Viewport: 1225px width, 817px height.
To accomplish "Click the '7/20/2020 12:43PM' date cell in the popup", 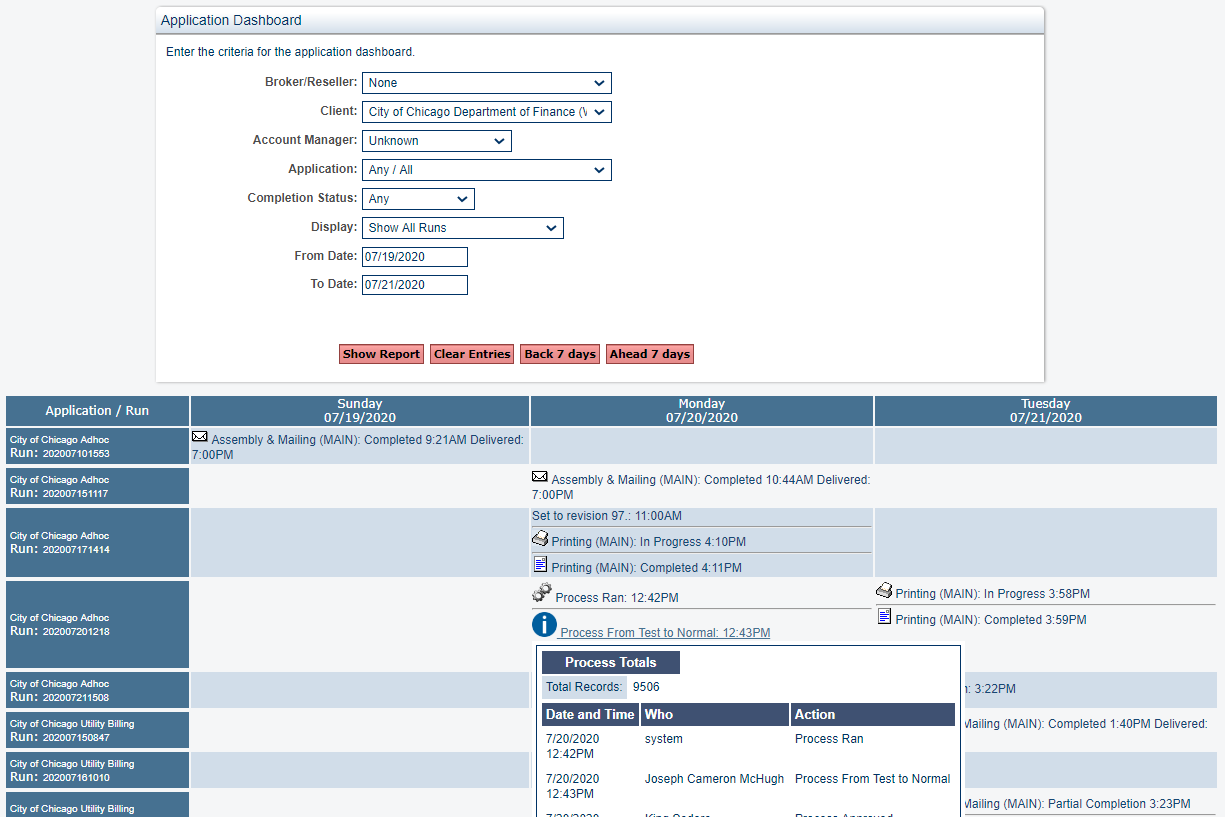I will click(573, 786).
